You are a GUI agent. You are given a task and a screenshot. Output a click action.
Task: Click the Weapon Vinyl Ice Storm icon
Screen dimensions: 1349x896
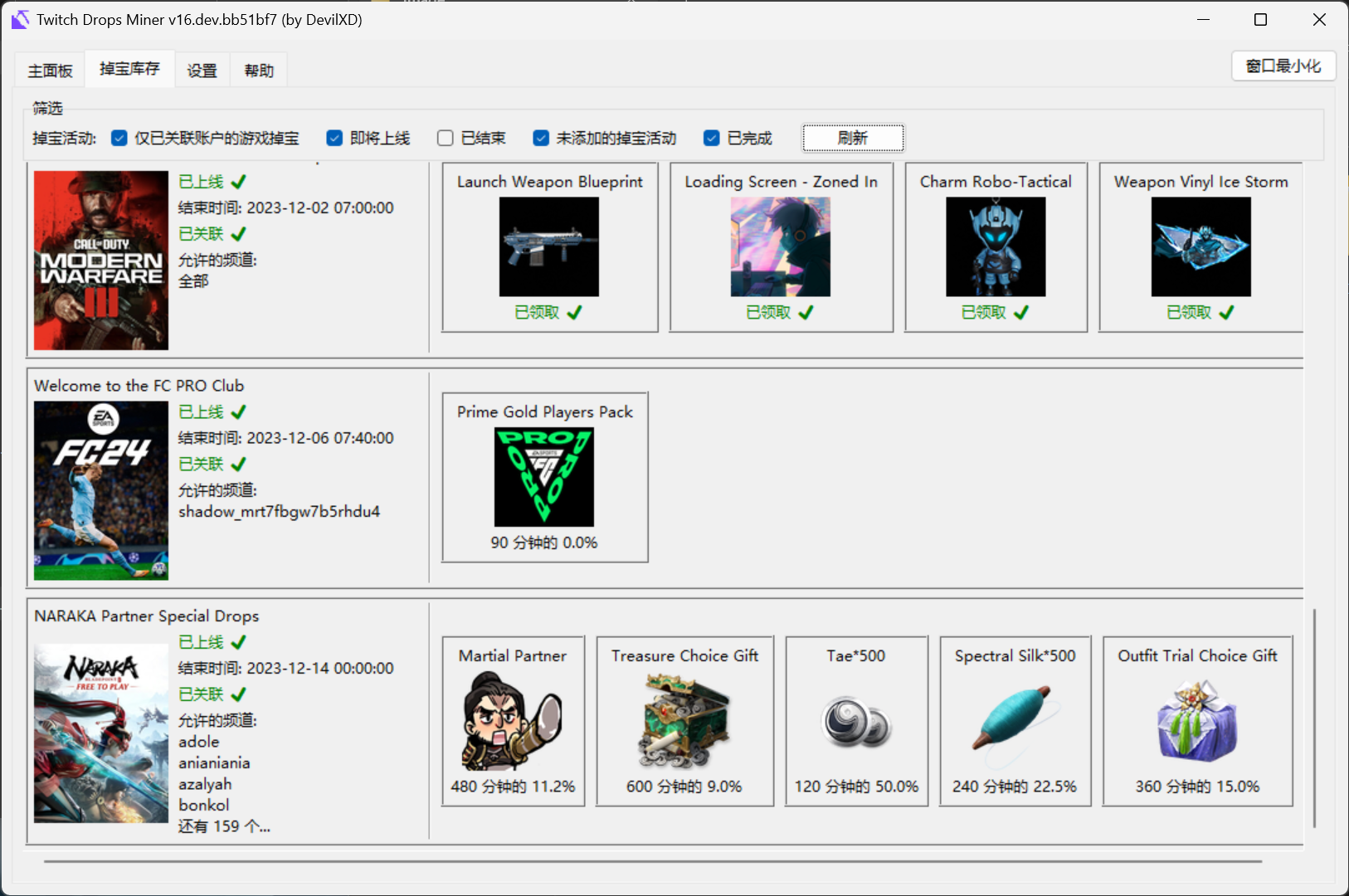1201,246
